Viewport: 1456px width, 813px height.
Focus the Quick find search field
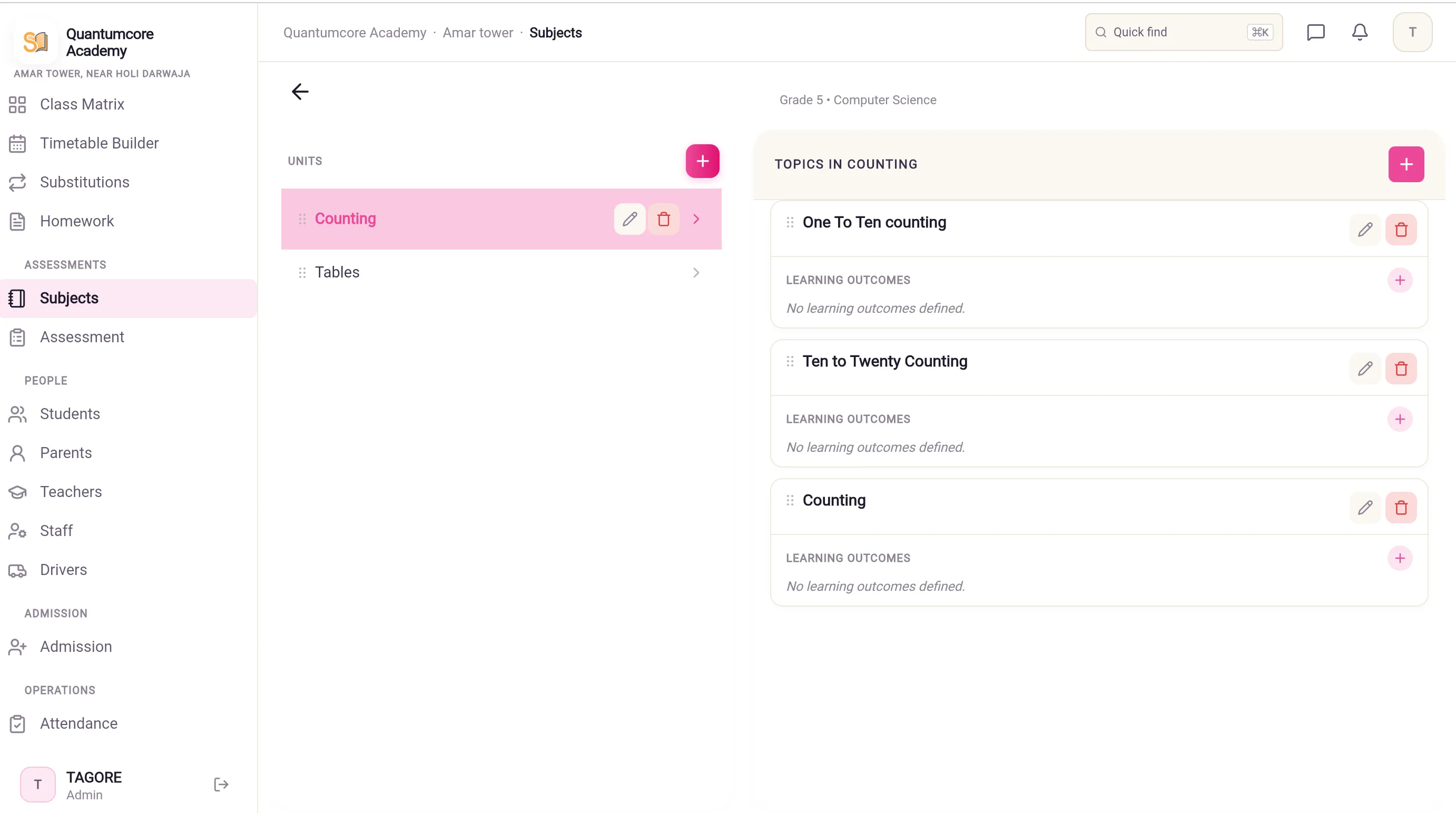point(1184,32)
